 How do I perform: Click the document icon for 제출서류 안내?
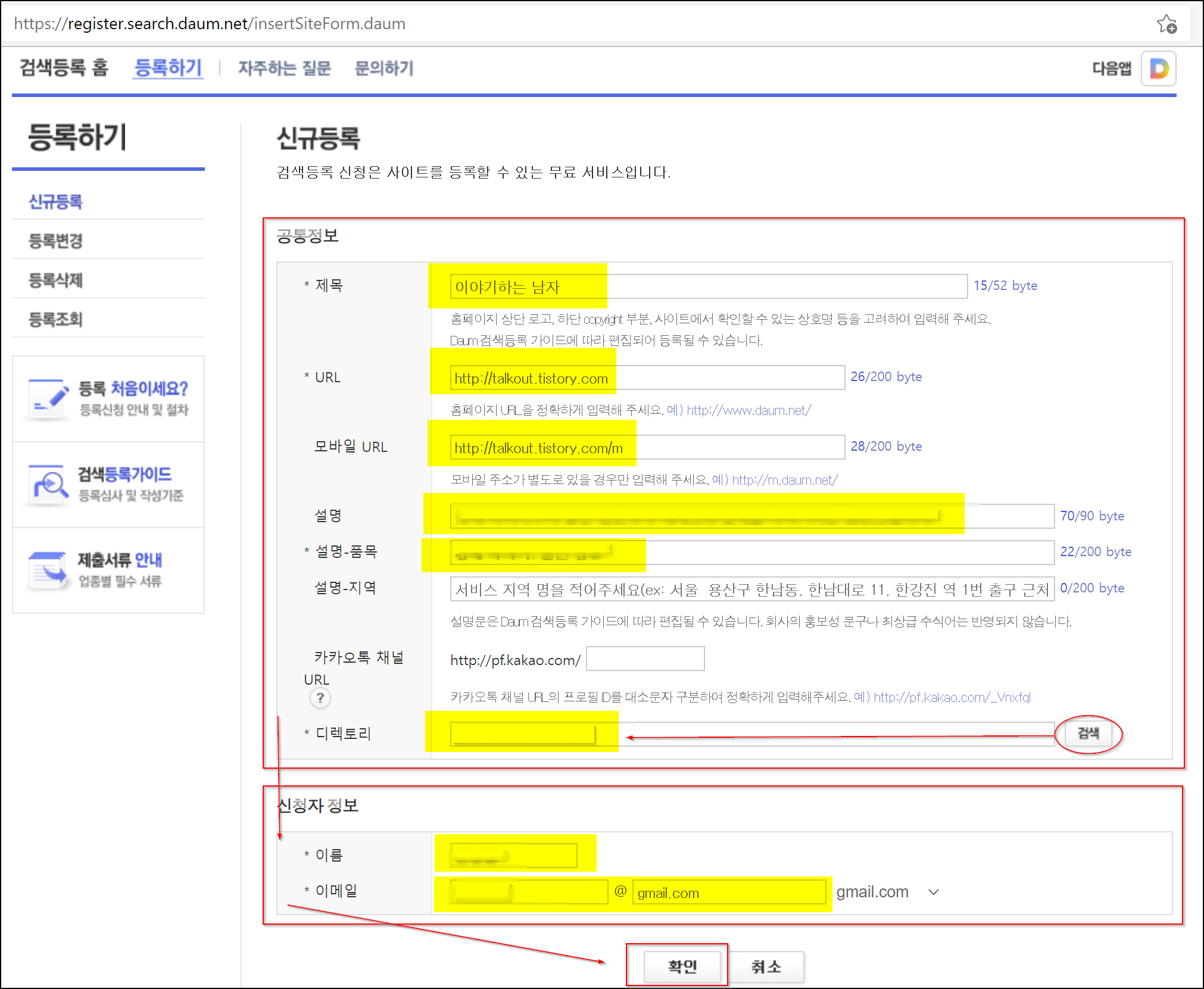coord(48,570)
